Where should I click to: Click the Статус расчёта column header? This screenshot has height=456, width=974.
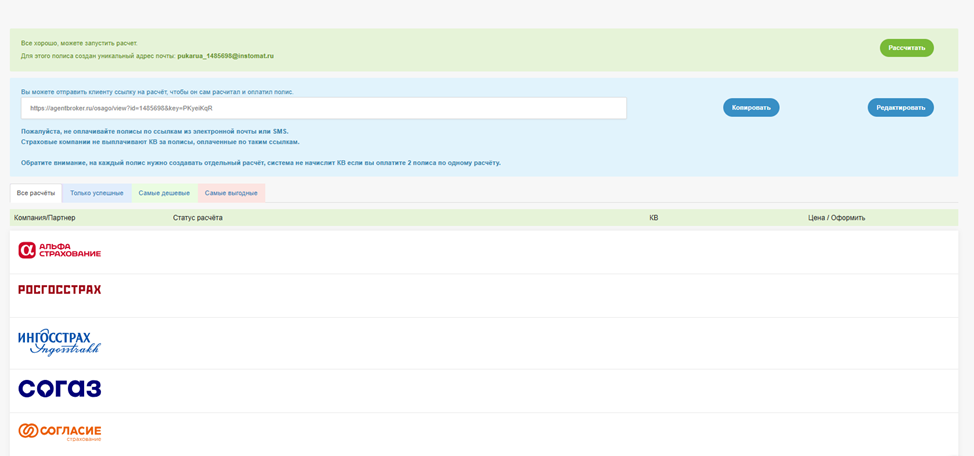coord(198,218)
